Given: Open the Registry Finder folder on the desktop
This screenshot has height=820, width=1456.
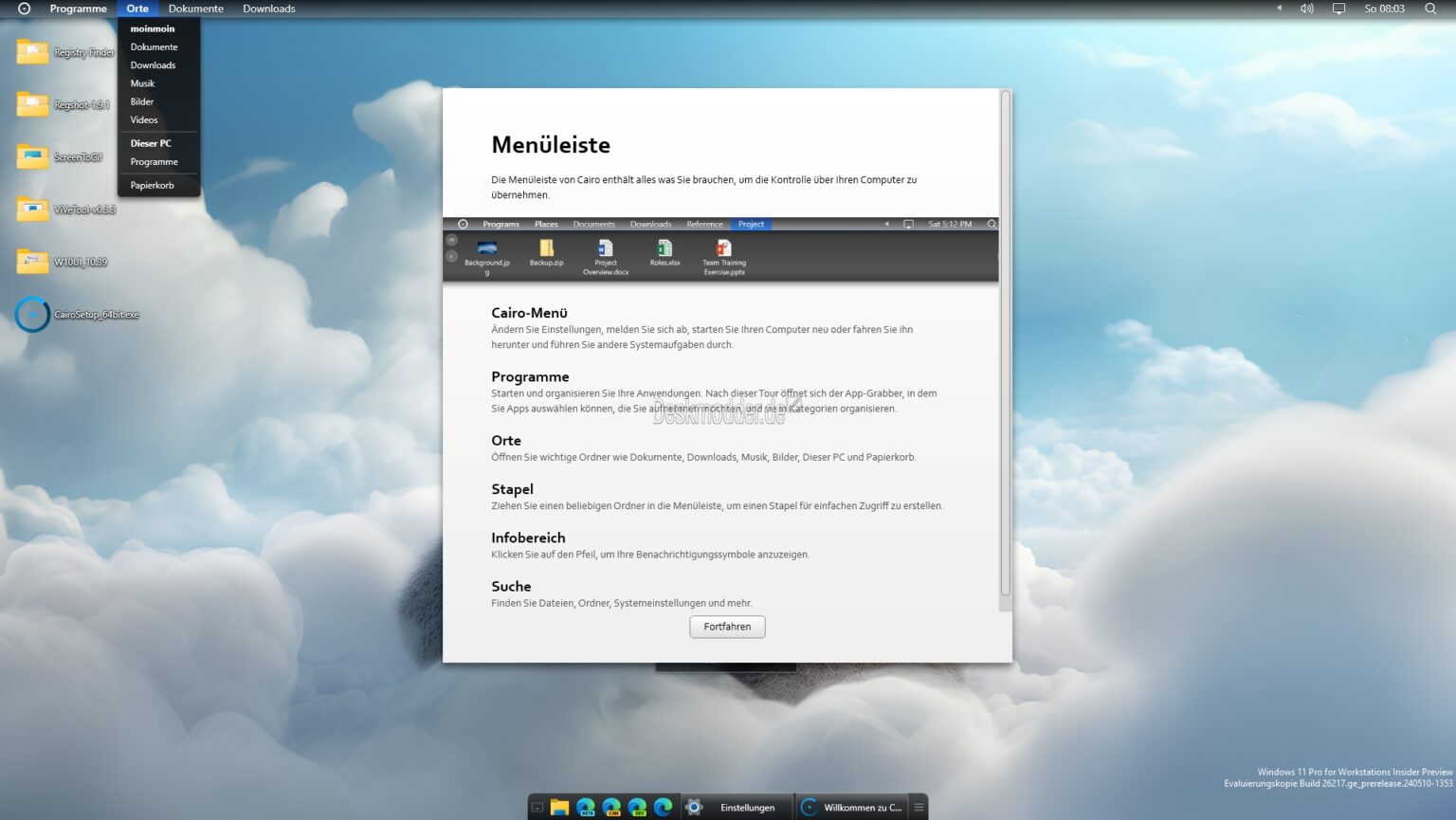Looking at the screenshot, I should [x=33, y=52].
